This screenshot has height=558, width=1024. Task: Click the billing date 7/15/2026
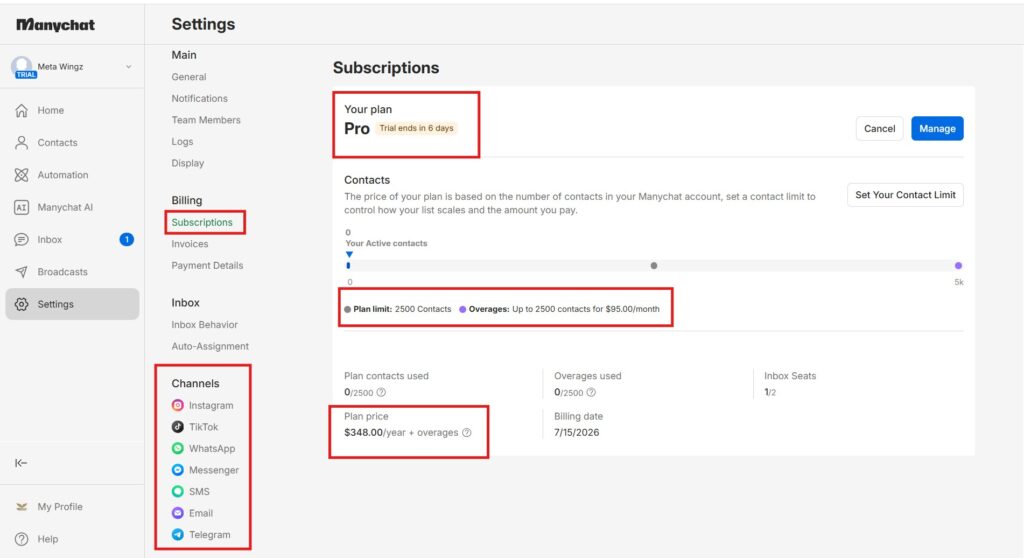click(577, 433)
